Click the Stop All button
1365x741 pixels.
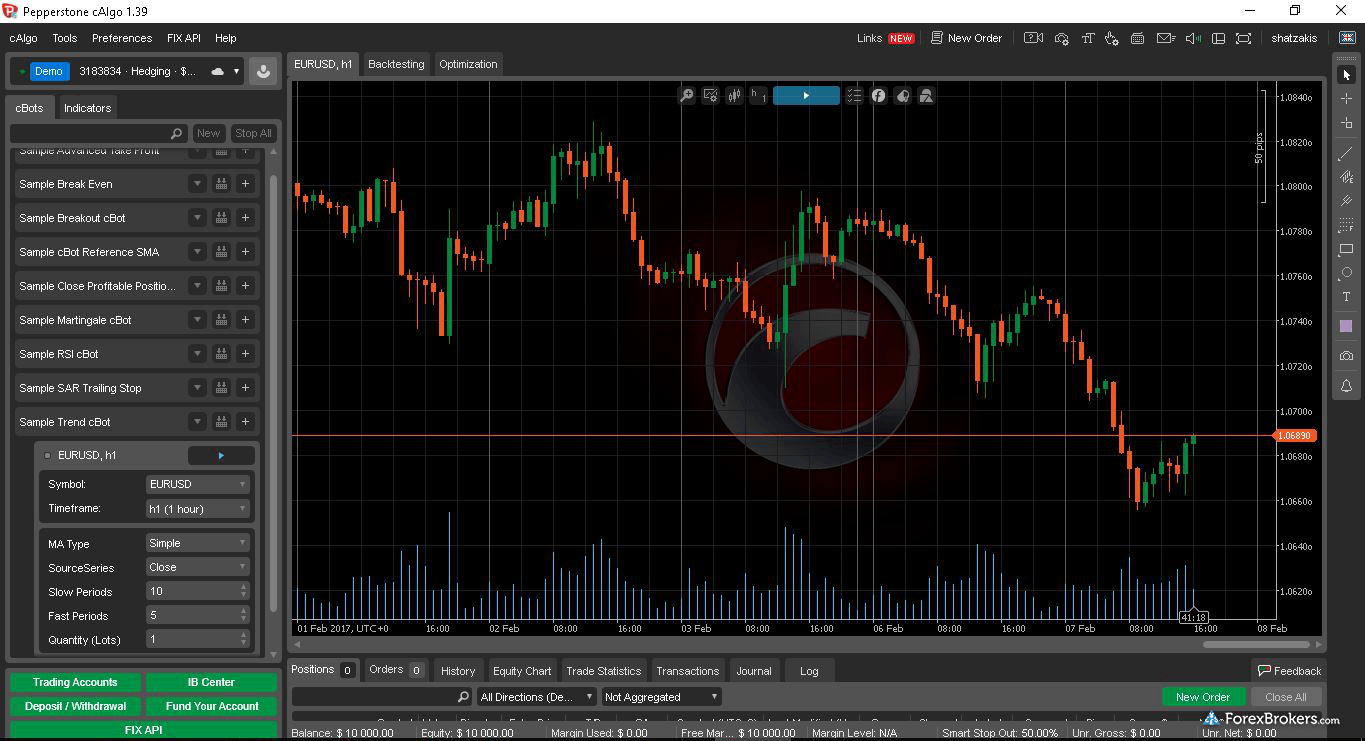253,133
